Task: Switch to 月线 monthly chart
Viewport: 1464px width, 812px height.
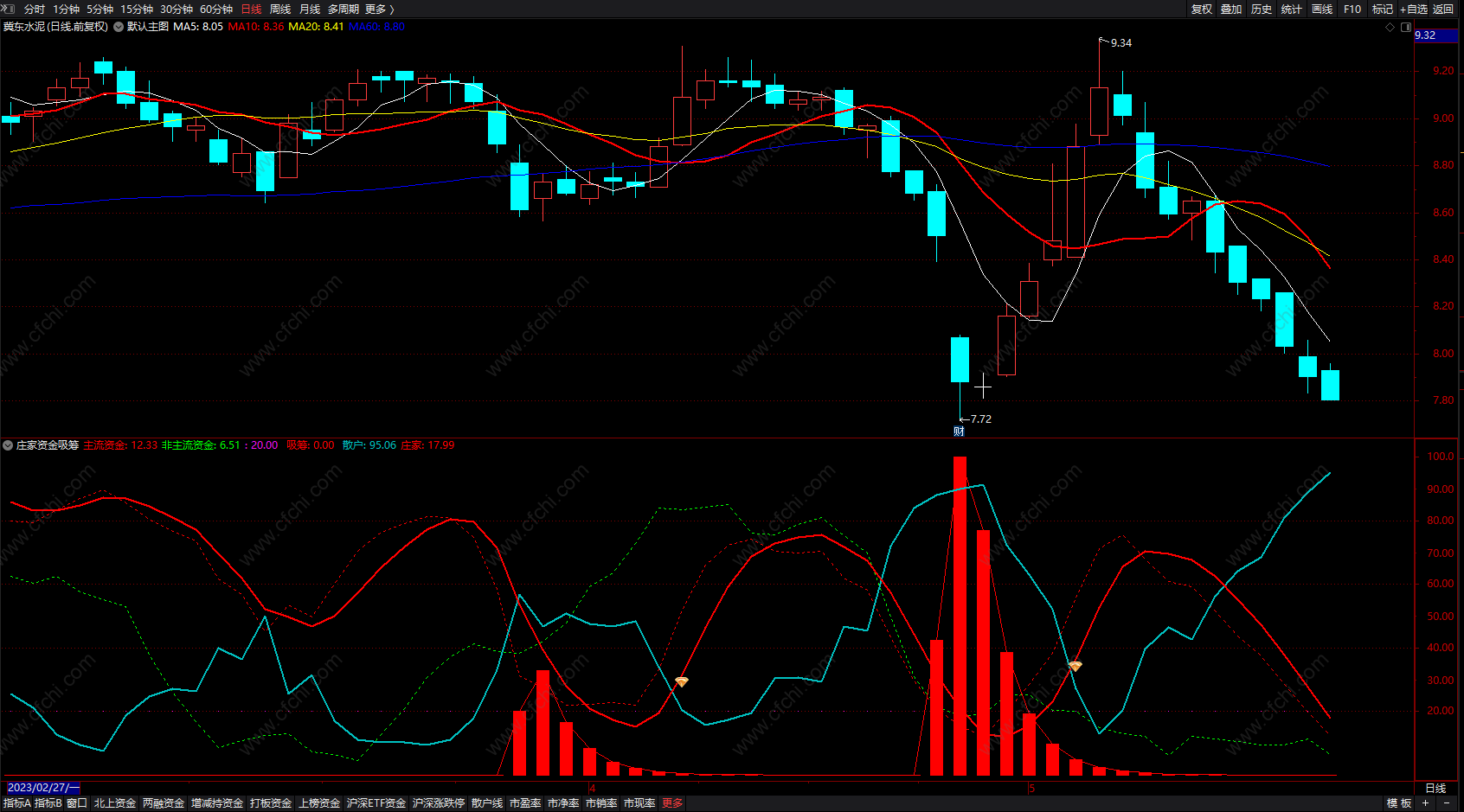Action: pyautogui.click(x=310, y=10)
